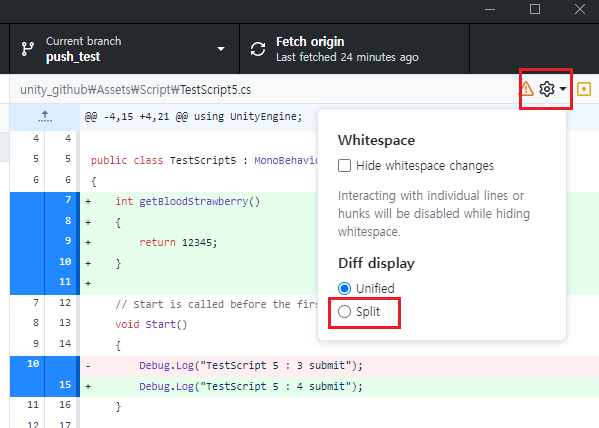Click the added Debug.Log '4 submit' line

tap(251, 386)
